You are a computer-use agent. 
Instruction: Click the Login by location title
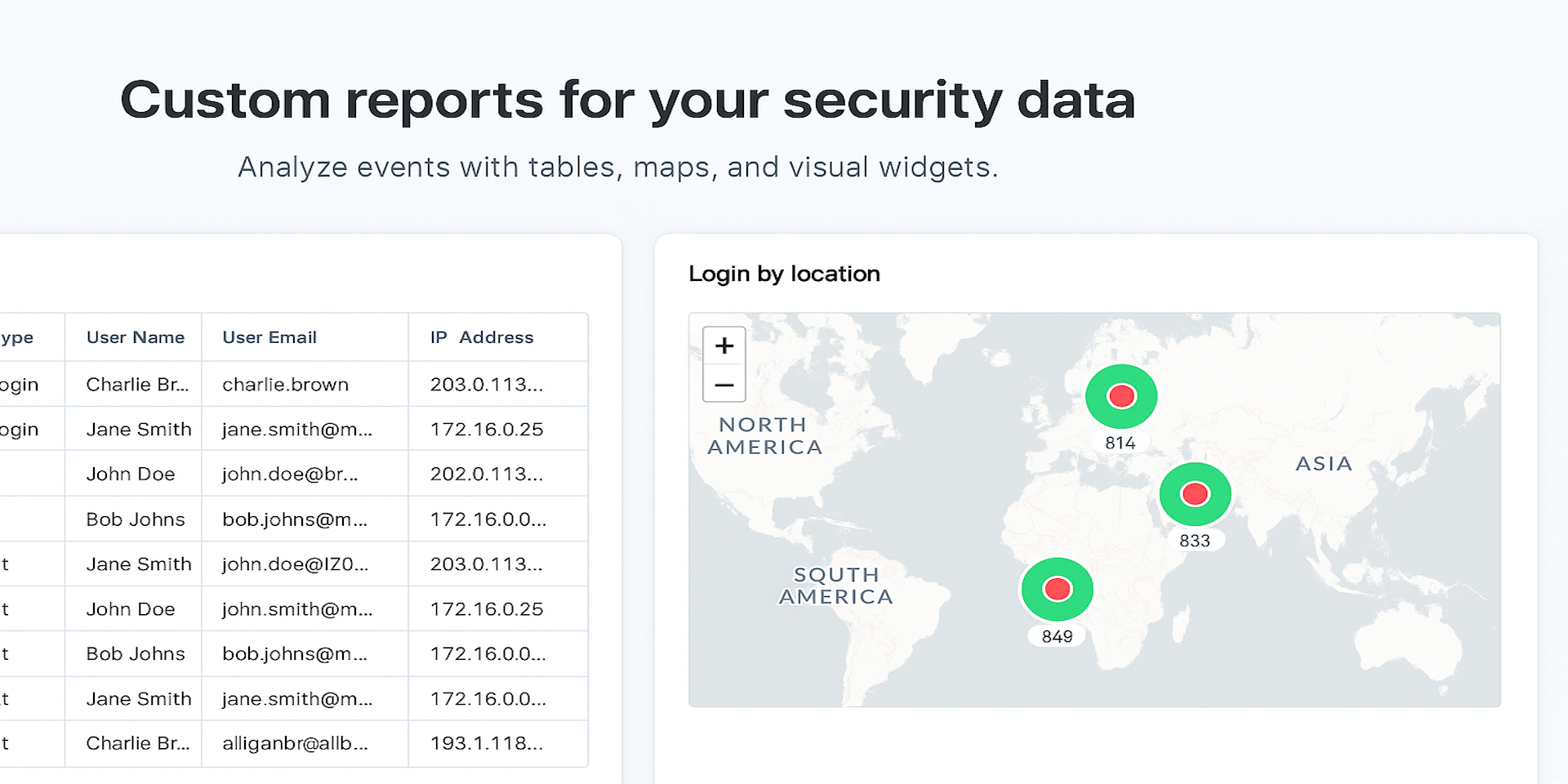pos(784,274)
